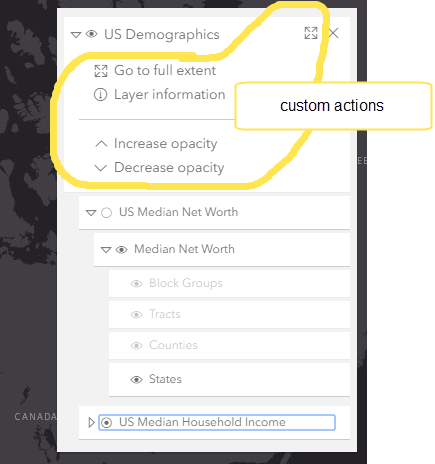The height and width of the screenshot is (464, 435).
Task: Choose Increase opacity action
Action: tap(166, 144)
